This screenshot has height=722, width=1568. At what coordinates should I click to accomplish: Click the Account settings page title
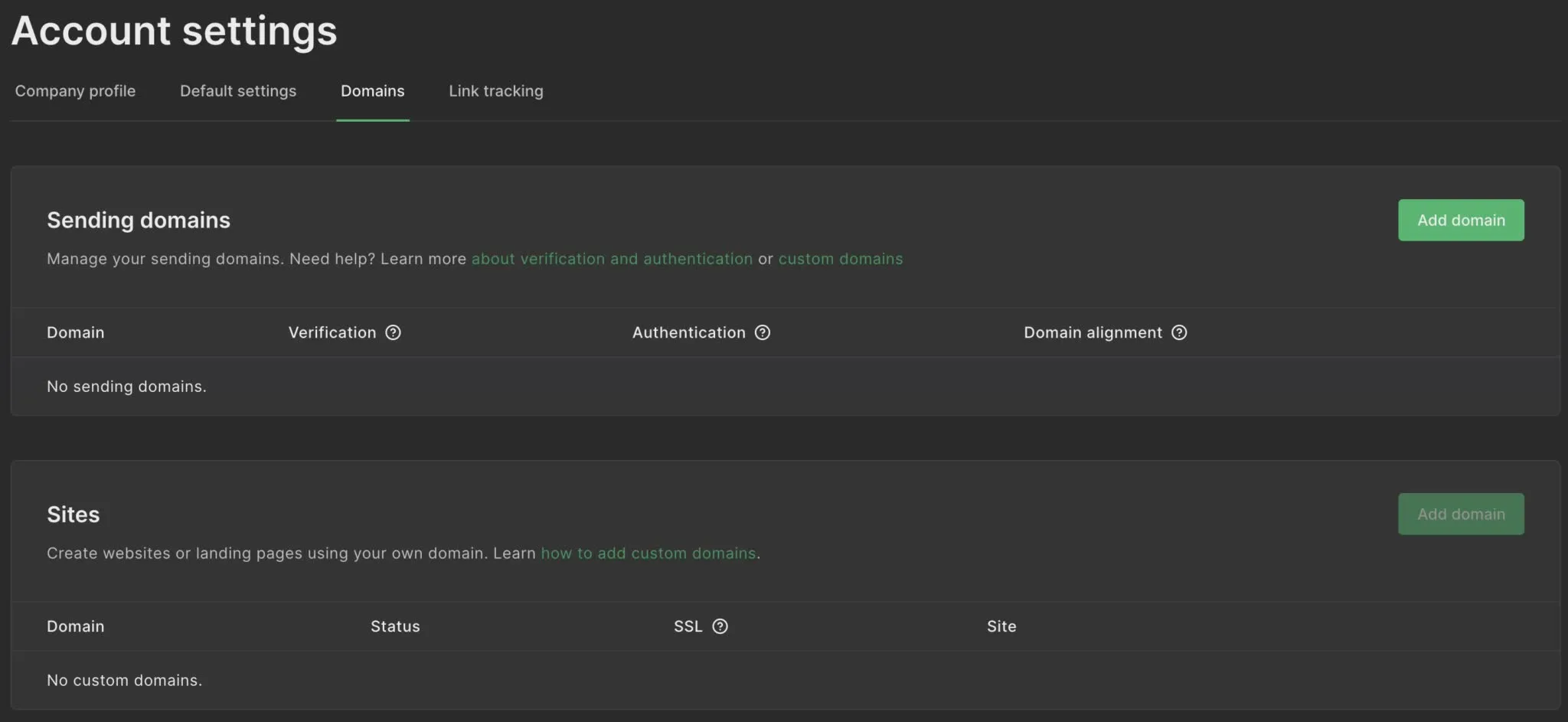(175, 31)
